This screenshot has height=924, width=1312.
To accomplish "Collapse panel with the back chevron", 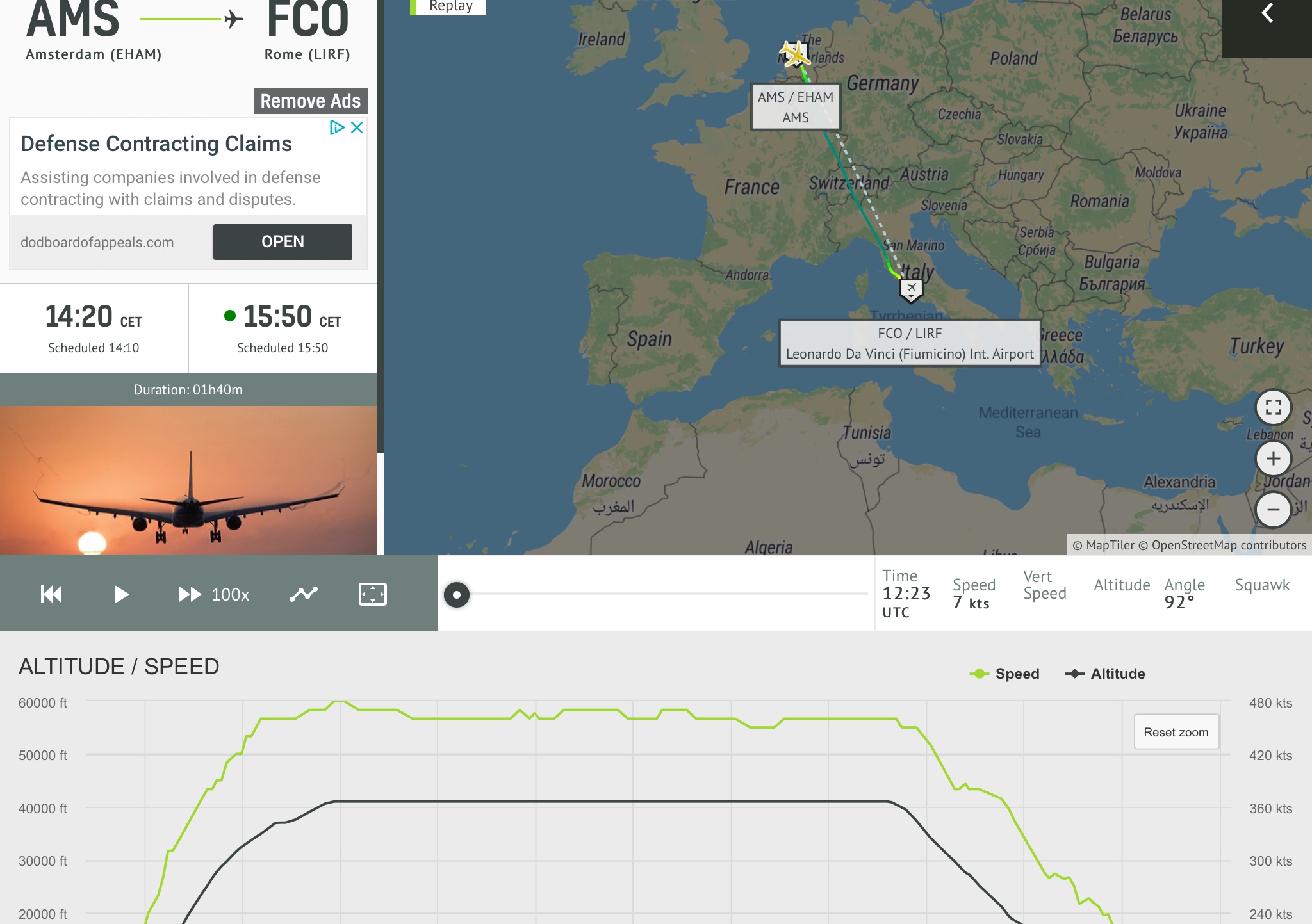I will 1267,14.
